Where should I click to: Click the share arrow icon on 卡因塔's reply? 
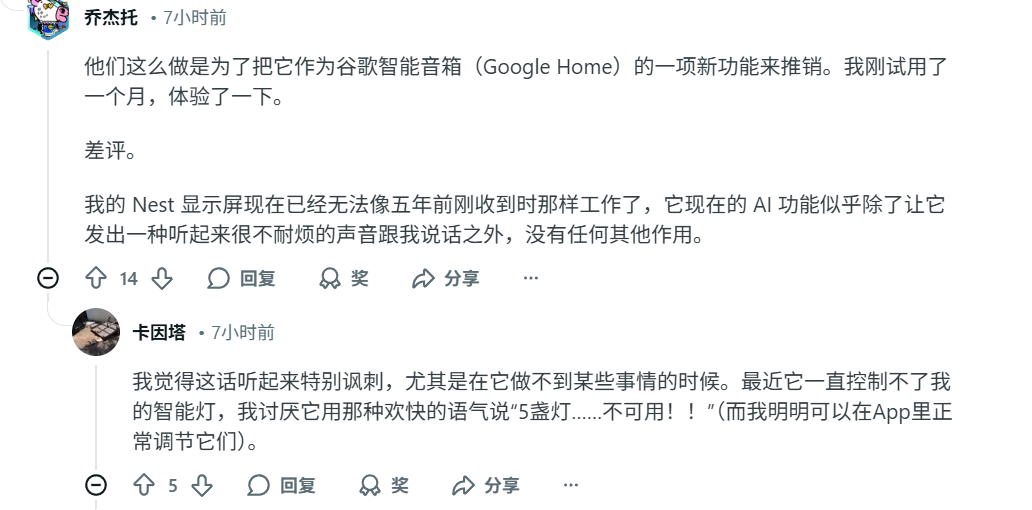463,485
